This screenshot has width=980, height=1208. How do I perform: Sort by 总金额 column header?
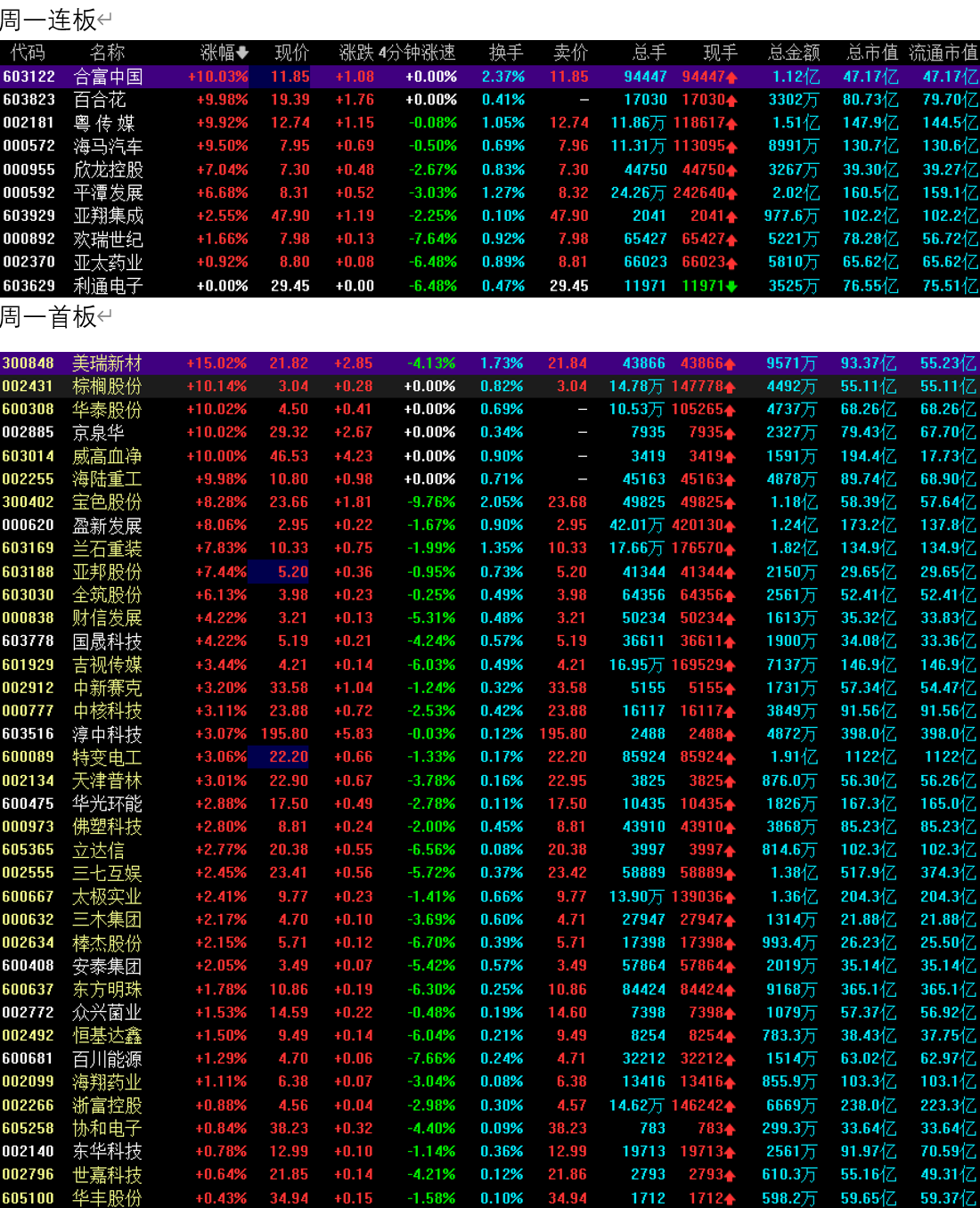coord(793,53)
